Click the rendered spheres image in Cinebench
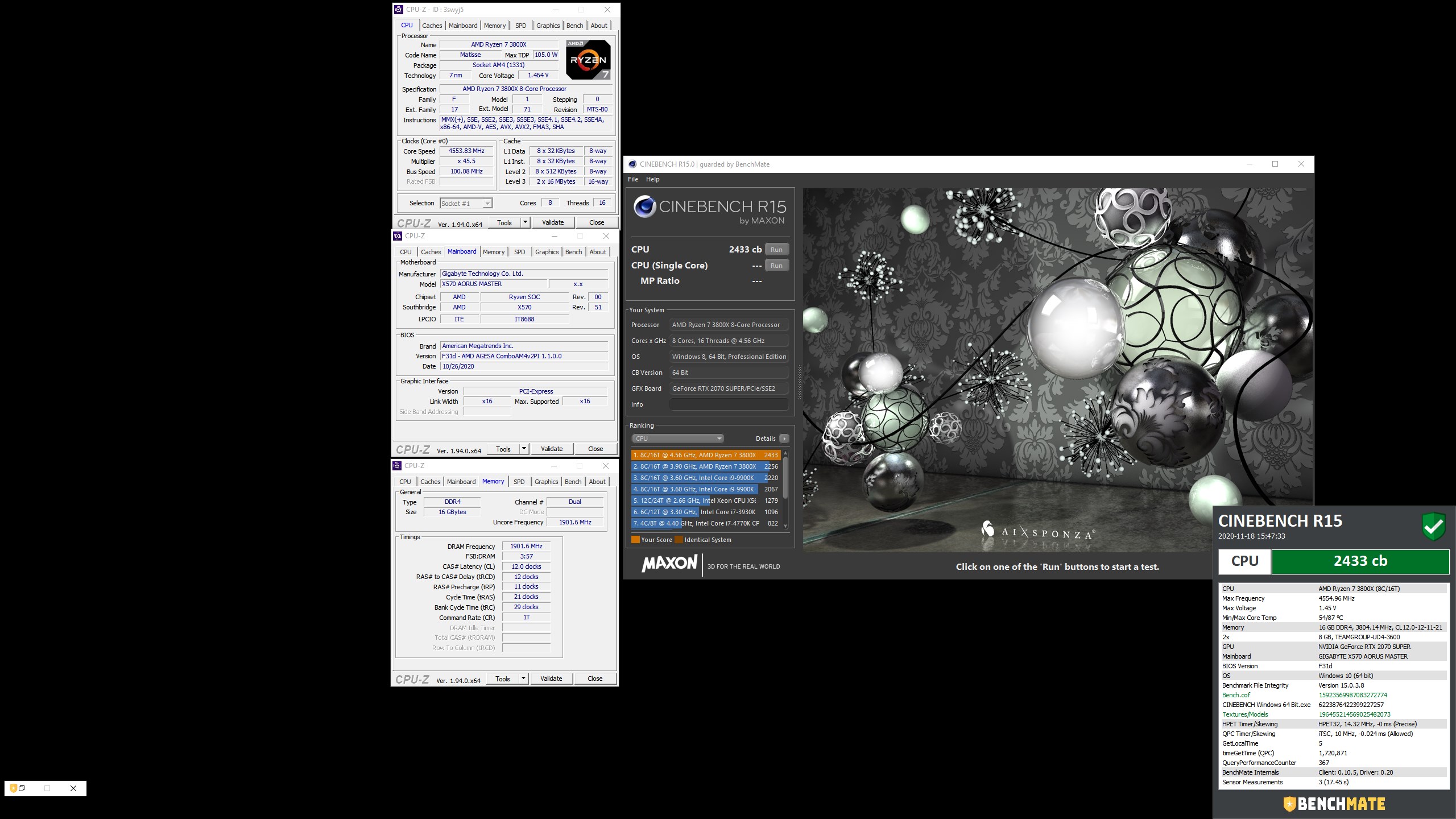Viewport: 1456px width, 819px height. point(1058,370)
